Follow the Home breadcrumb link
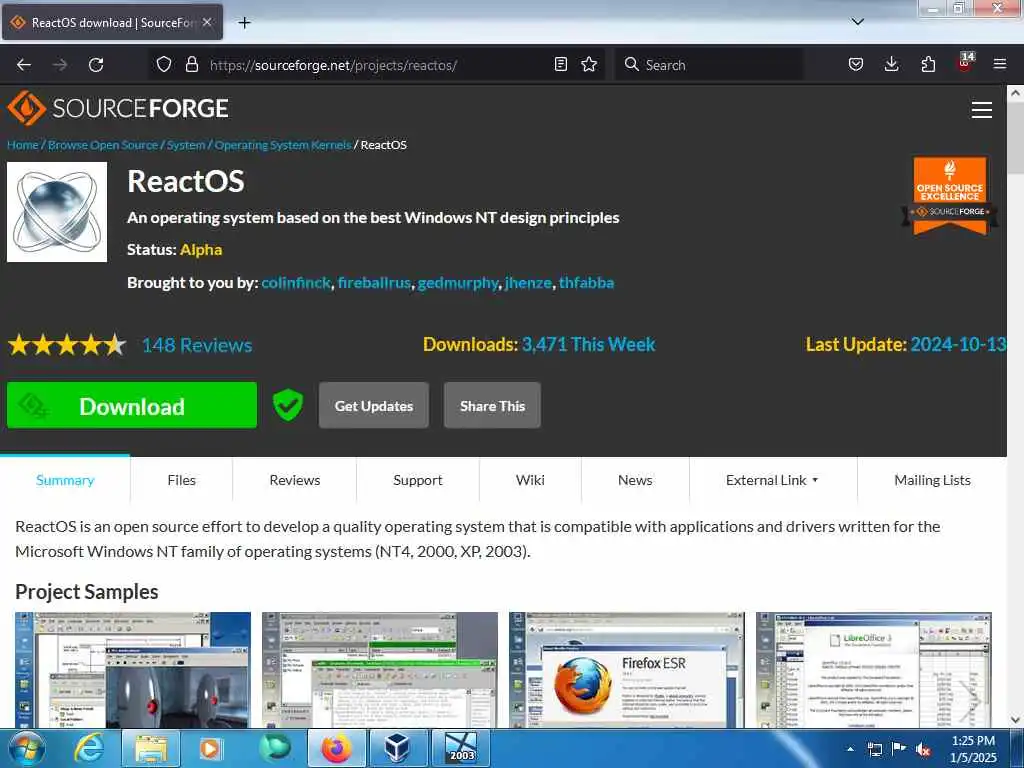 pos(23,145)
